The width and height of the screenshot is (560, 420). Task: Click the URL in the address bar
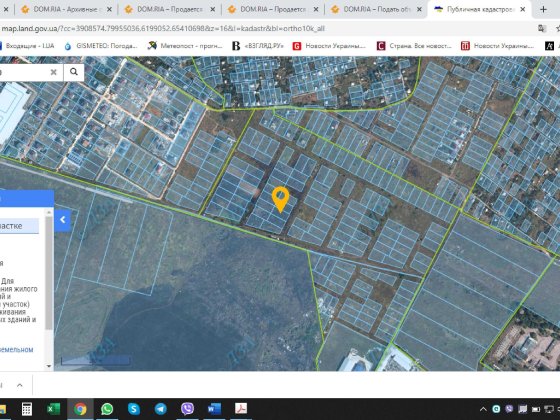pyautogui.click(x=163, y=28)
